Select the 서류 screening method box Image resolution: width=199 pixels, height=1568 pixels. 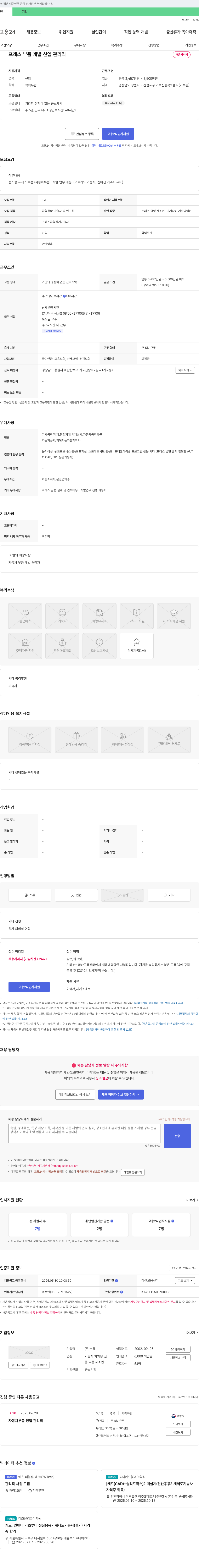click(30, 895)
